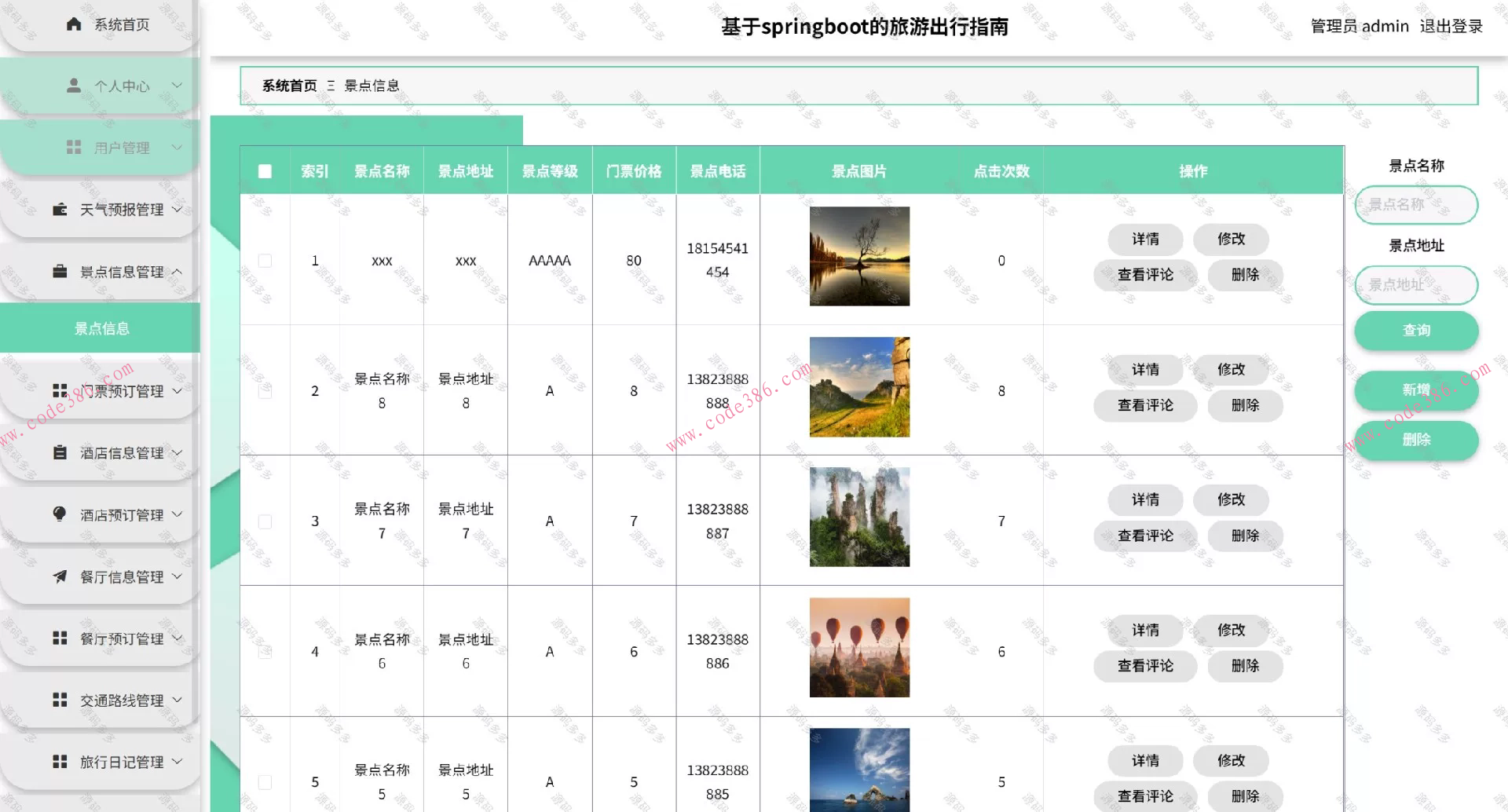Open the 景点信息 submenu item
Image resolution: width=1508 pixels, height=812 pixels.
102,328
